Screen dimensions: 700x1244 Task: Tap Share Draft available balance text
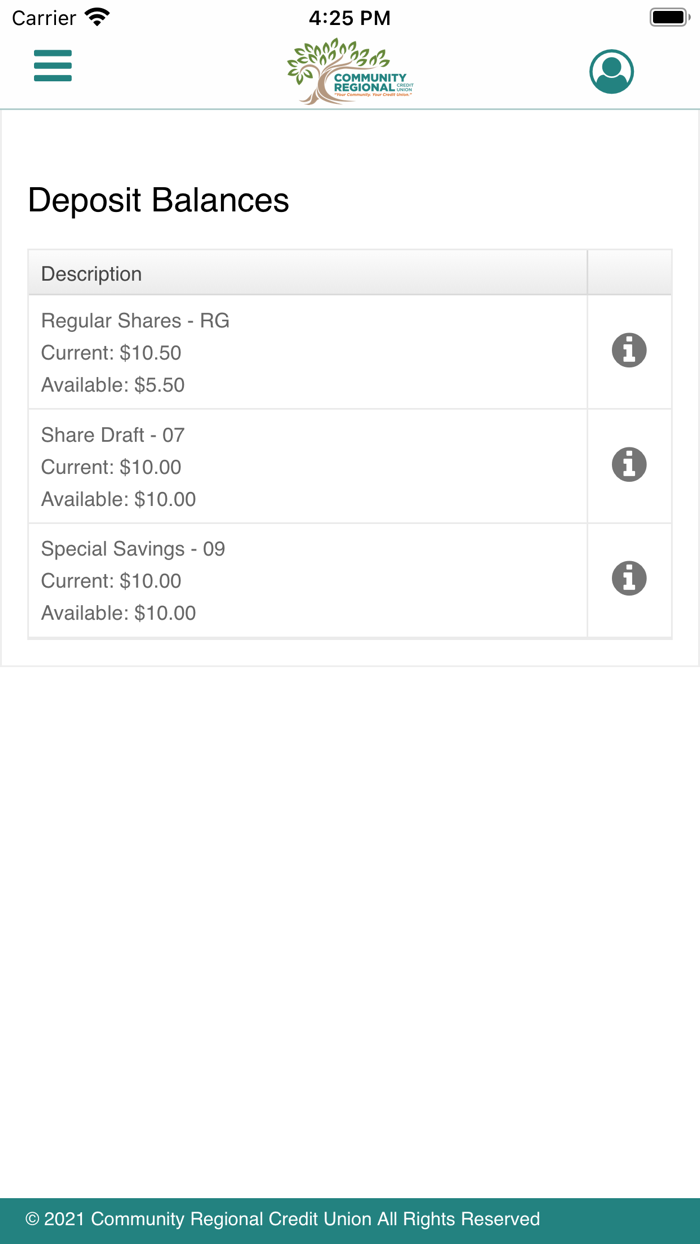[118, 499]
